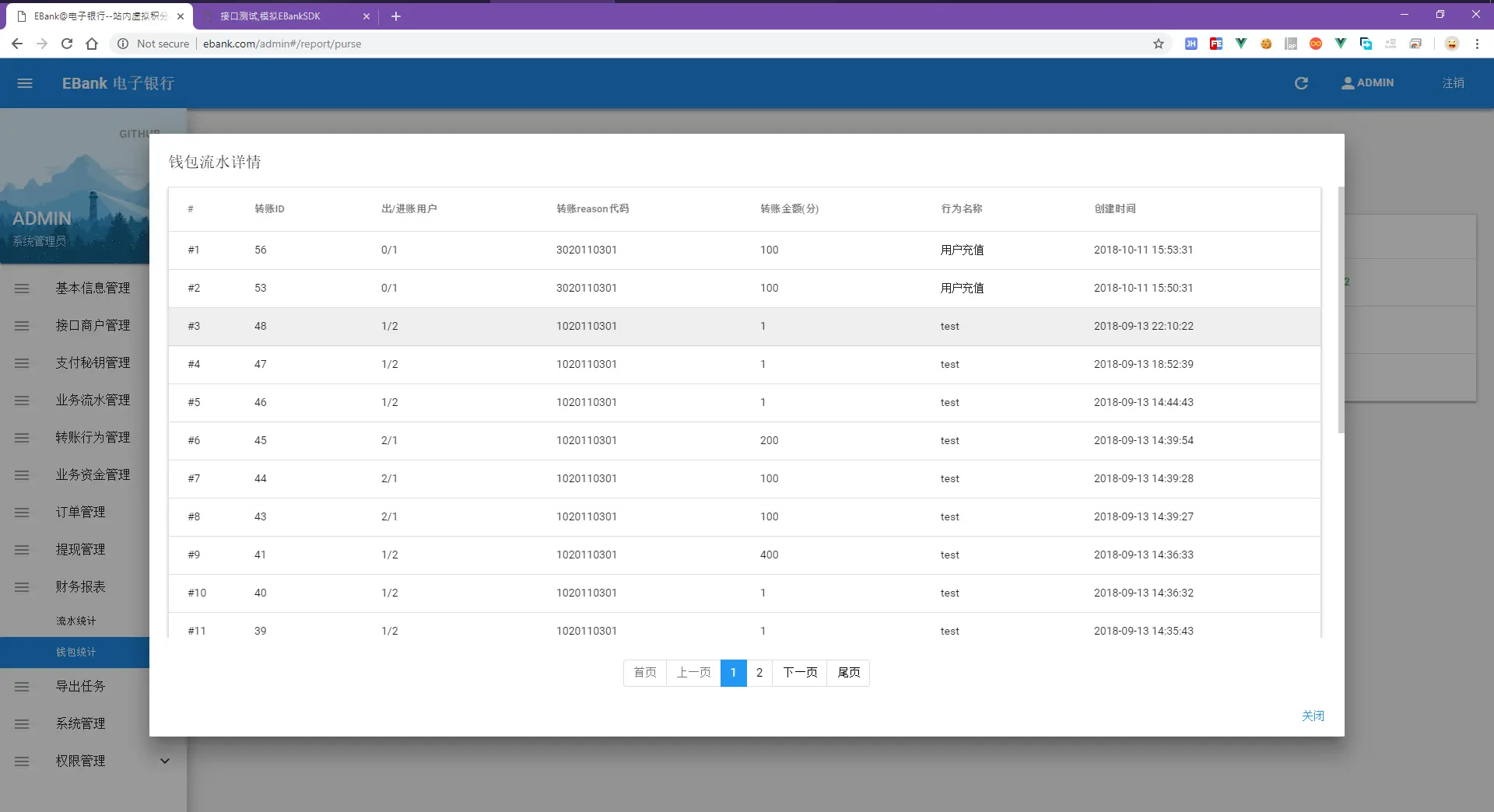Open the ADMIN user account button

(x=1367, y=82)
